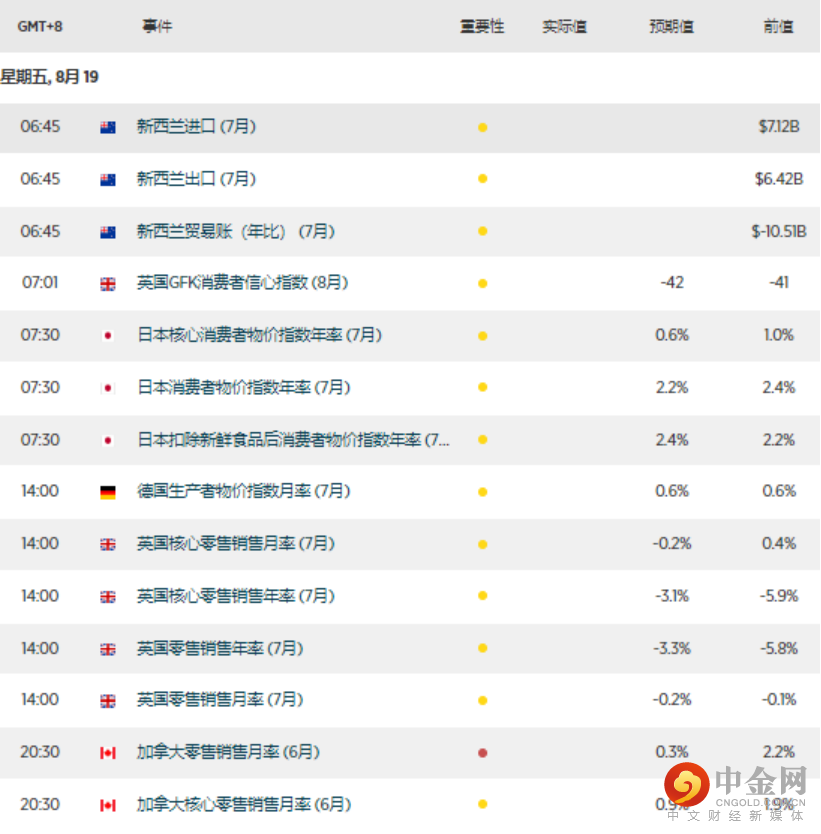
Task: Click forecast value 0.3% for 加拿大零售销售月率
Action: (672, 752)
